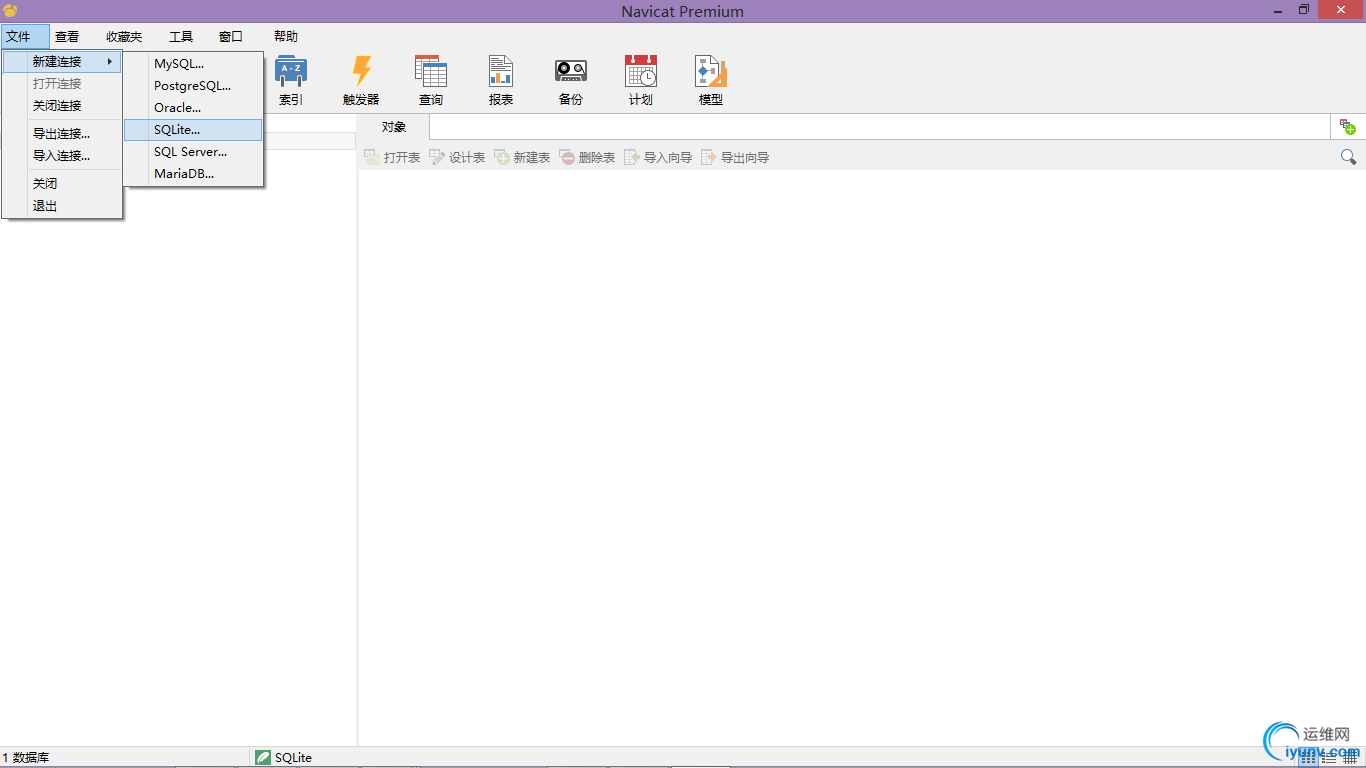Open the 触发器 trigger lightning icon
The height and width of the screenshot is (768, 1366).
(361, 80)
